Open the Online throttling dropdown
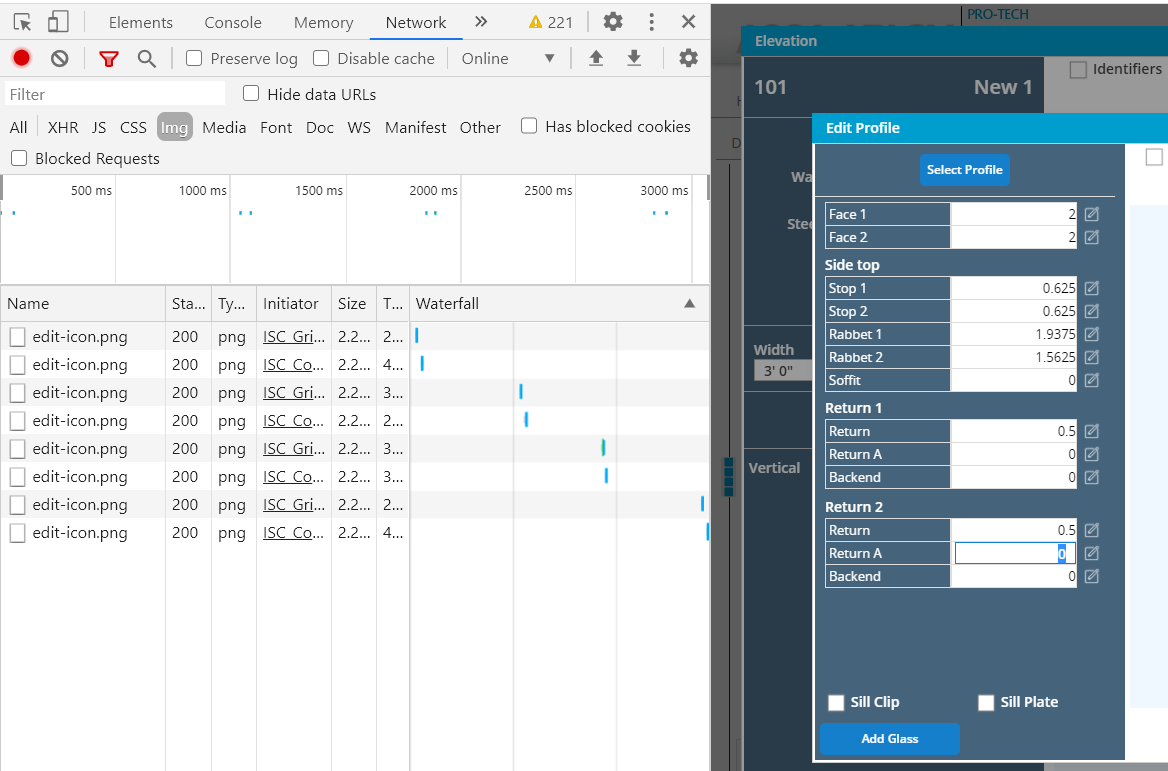The height and width of the screenshot is (771, 1168). click(507, 58)
